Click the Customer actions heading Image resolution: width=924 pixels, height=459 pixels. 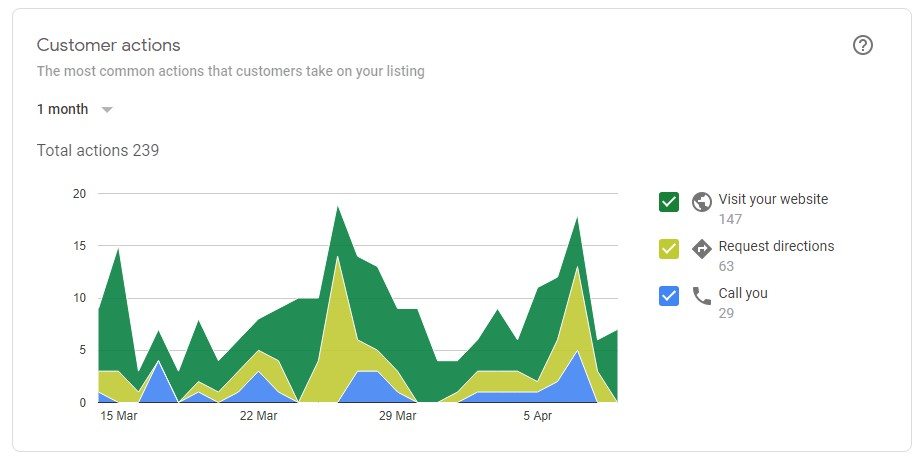click(x=108, y=45)
